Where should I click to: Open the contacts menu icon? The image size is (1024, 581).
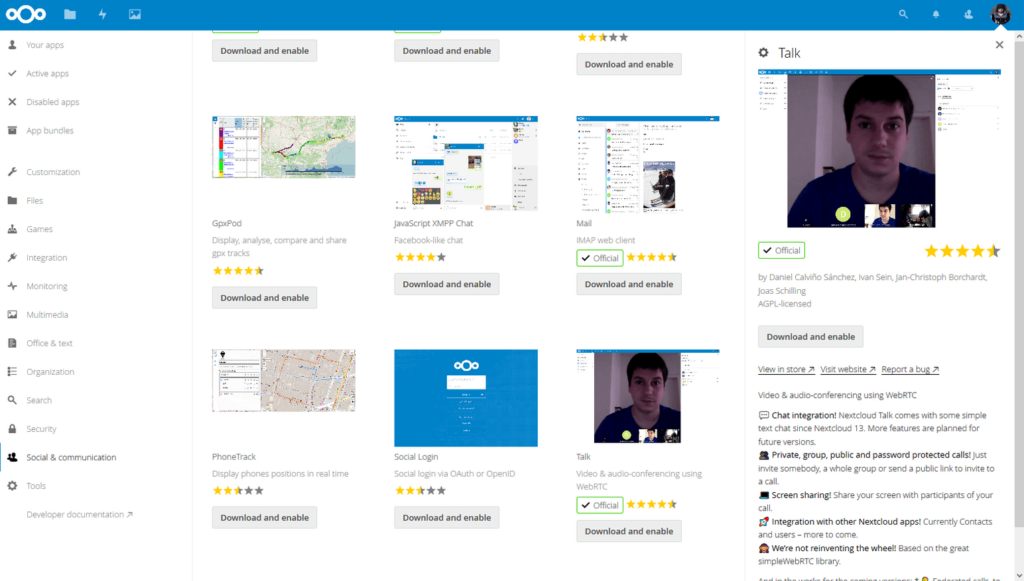click(968, 14)
